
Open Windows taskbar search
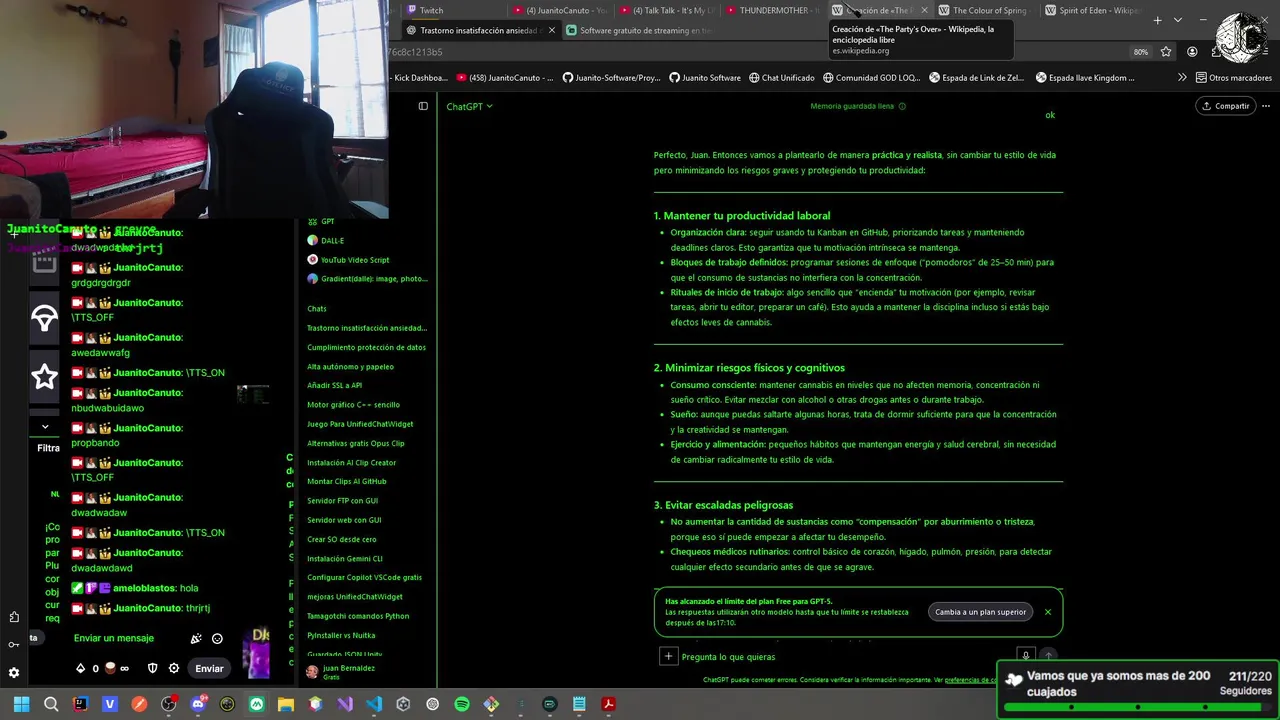coord(51,704)
